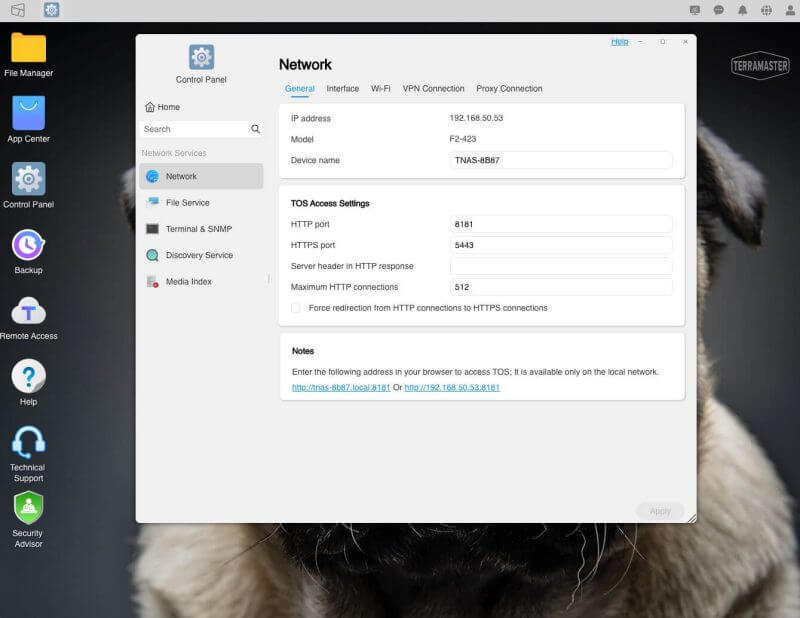The width and height of the screenshot is (800, 618).
Task: Open File Service settings
Action: tap(202, 203)
